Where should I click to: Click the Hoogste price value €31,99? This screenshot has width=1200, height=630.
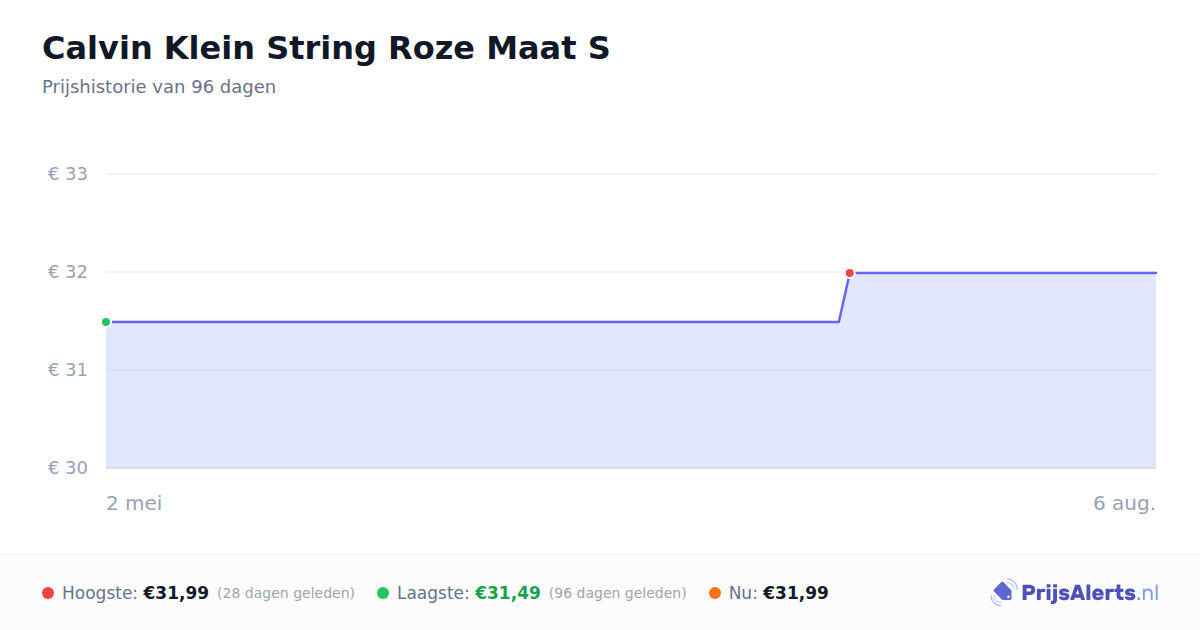tap(176, 593)
